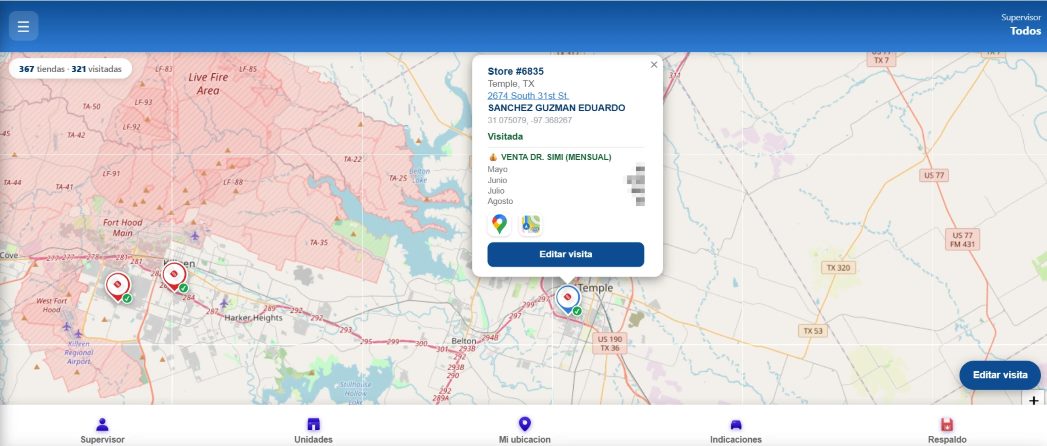Viewport: 1047px width, 446px height.
Task: Click the Live Fire Area map label
Action: [x=208, y=83]
